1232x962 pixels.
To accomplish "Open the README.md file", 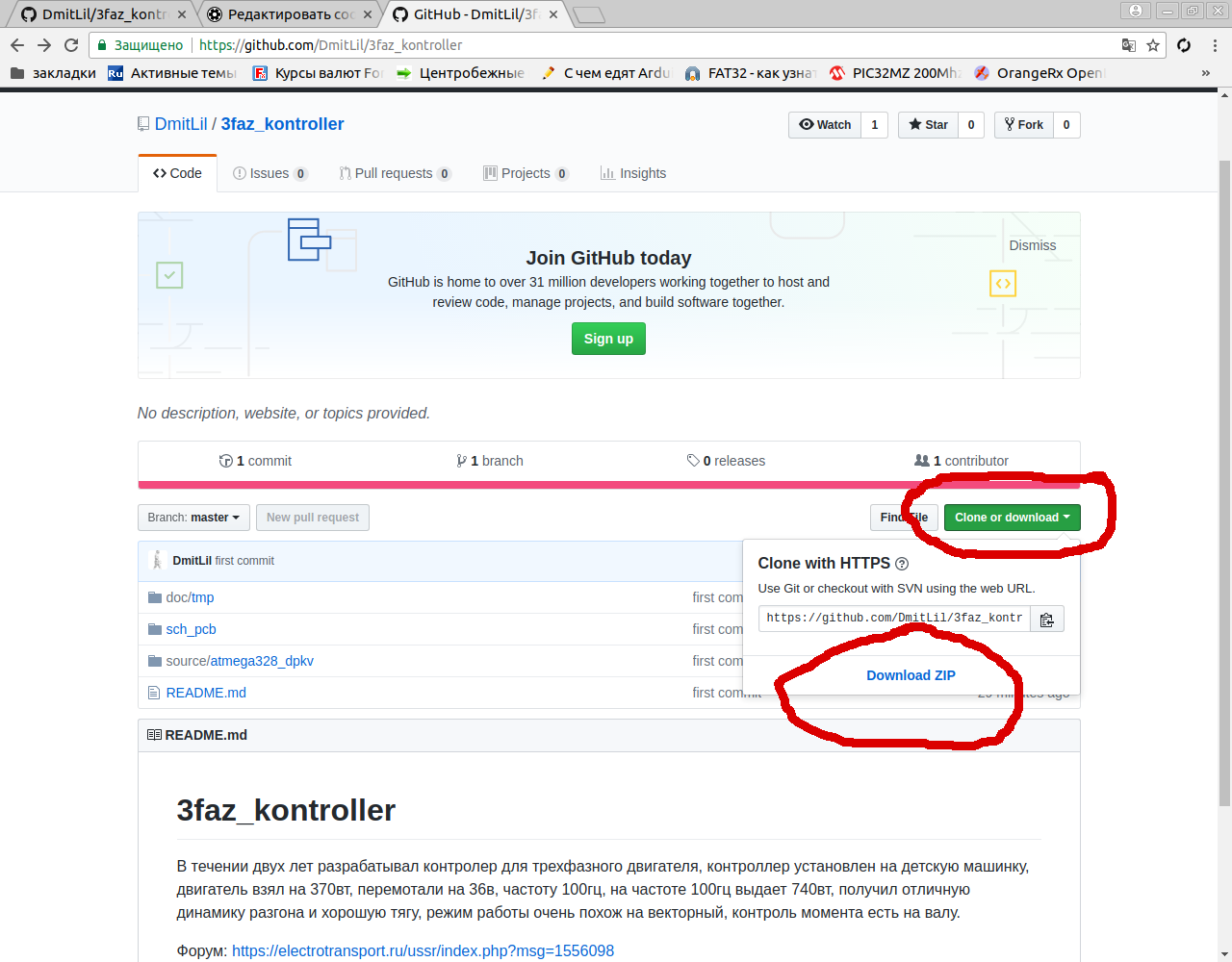I will pyautogui.click(x=206, y=693).
